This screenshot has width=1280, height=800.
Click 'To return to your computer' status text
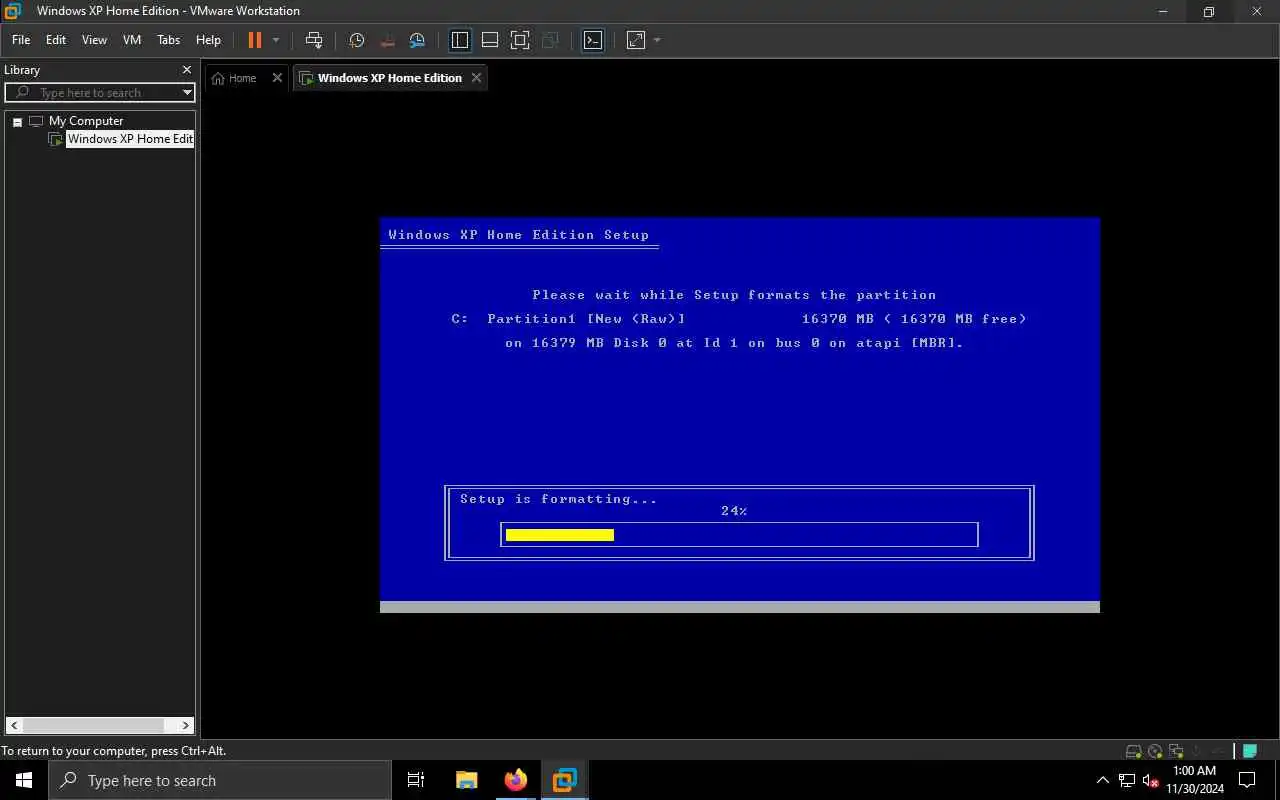[113, 751]
